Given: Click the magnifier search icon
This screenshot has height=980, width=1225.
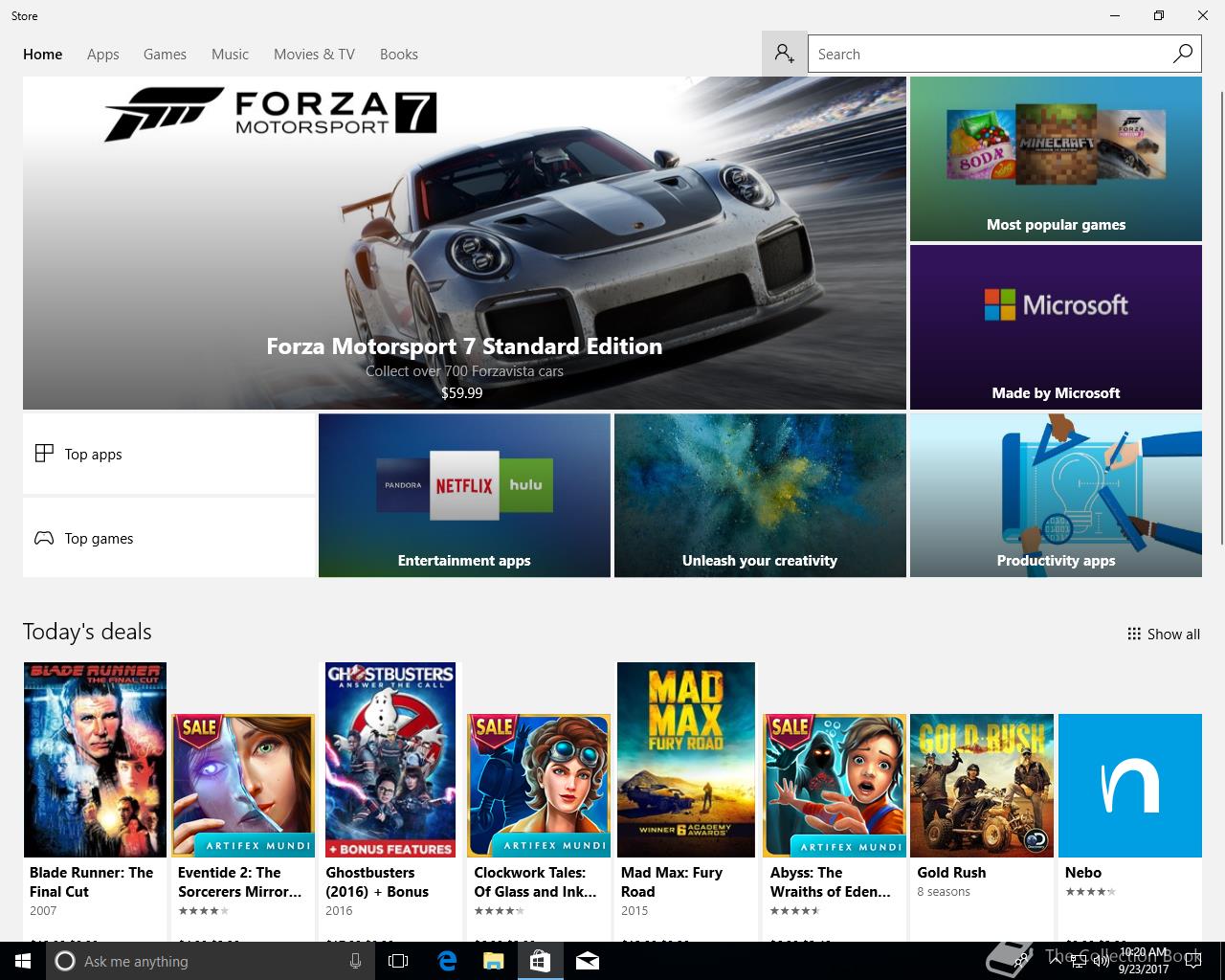Looking at the screenshot, I should [1183, 54].
